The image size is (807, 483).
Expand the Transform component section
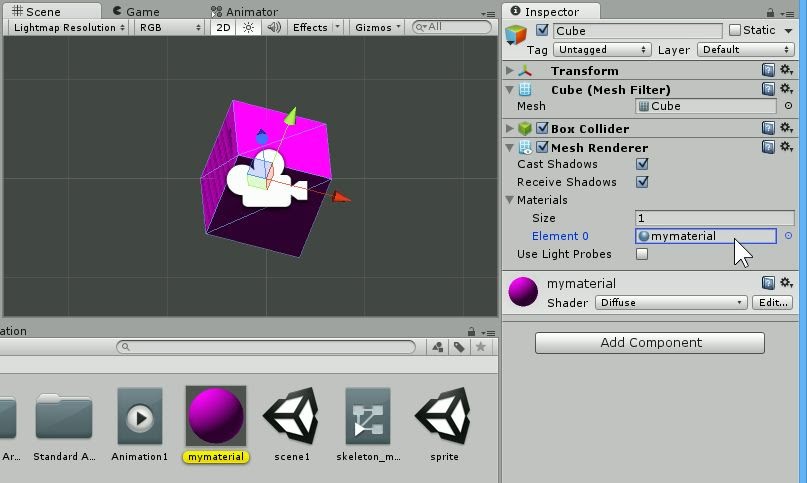point(510,71)
